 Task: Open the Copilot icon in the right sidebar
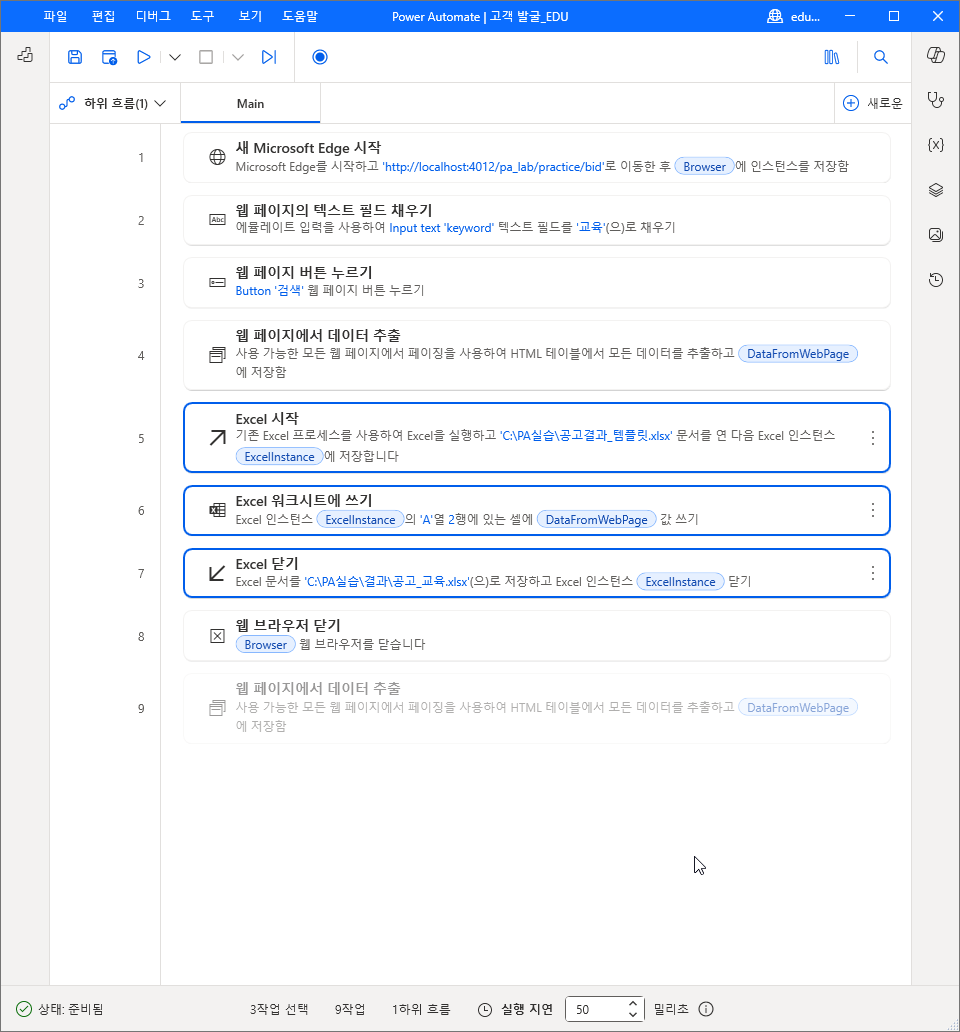click(x=936, y=55)
